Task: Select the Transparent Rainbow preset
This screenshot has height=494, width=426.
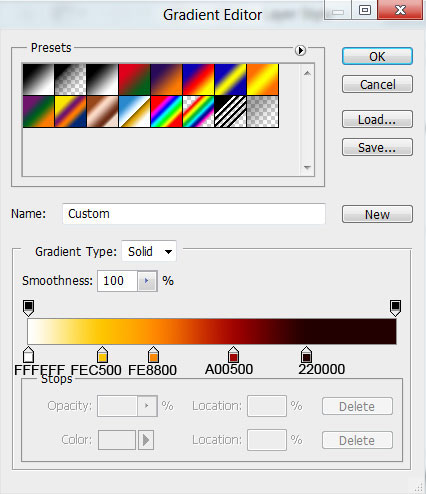Action: [198, 112]
